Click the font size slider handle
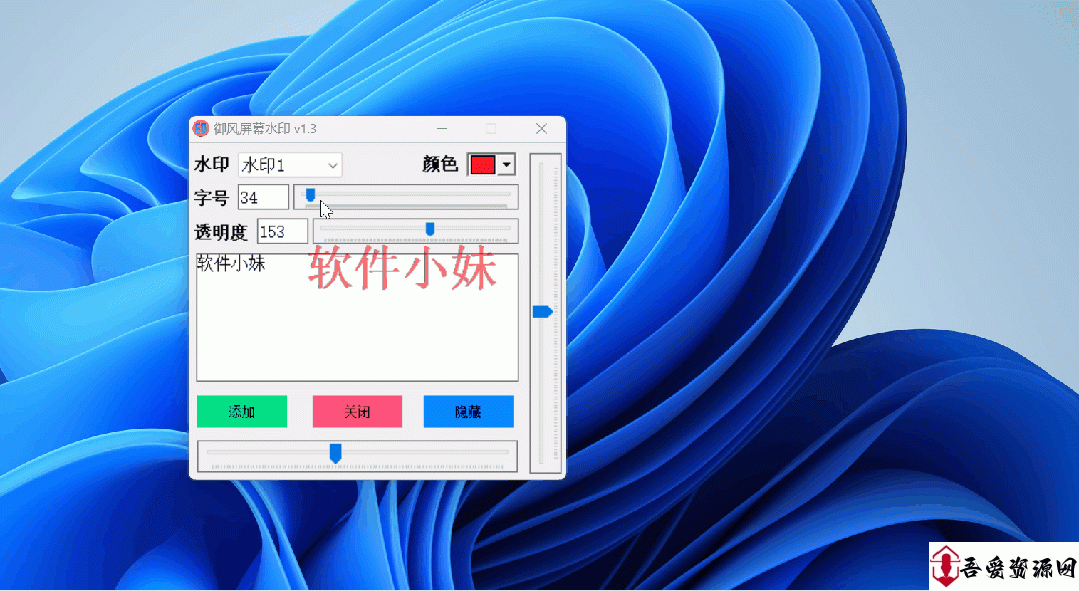Viewport: 1079px width, 591px height. point(310,195)
